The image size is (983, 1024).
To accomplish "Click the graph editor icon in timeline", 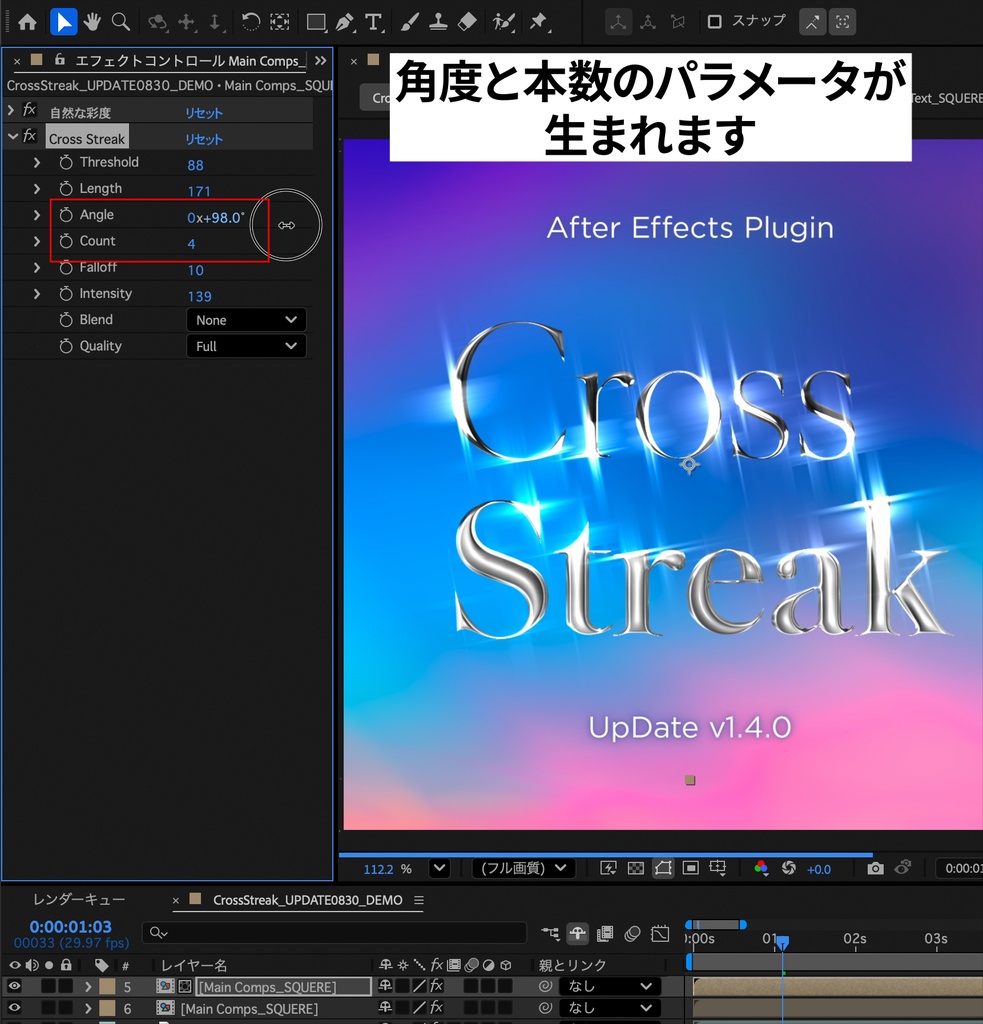I will [x=660, y=934].
